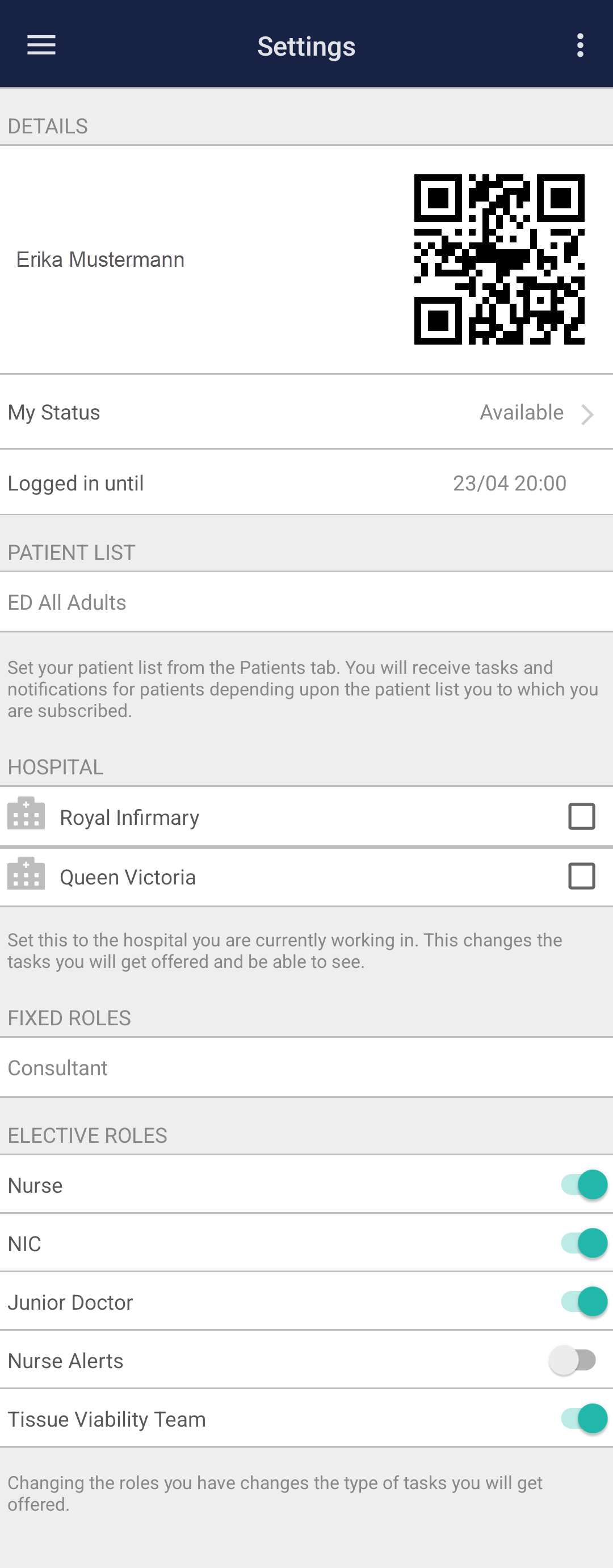Screen dimensions: 613x1568
Task: Check the Queen Victoria checkbox
Action: [581, 877]
